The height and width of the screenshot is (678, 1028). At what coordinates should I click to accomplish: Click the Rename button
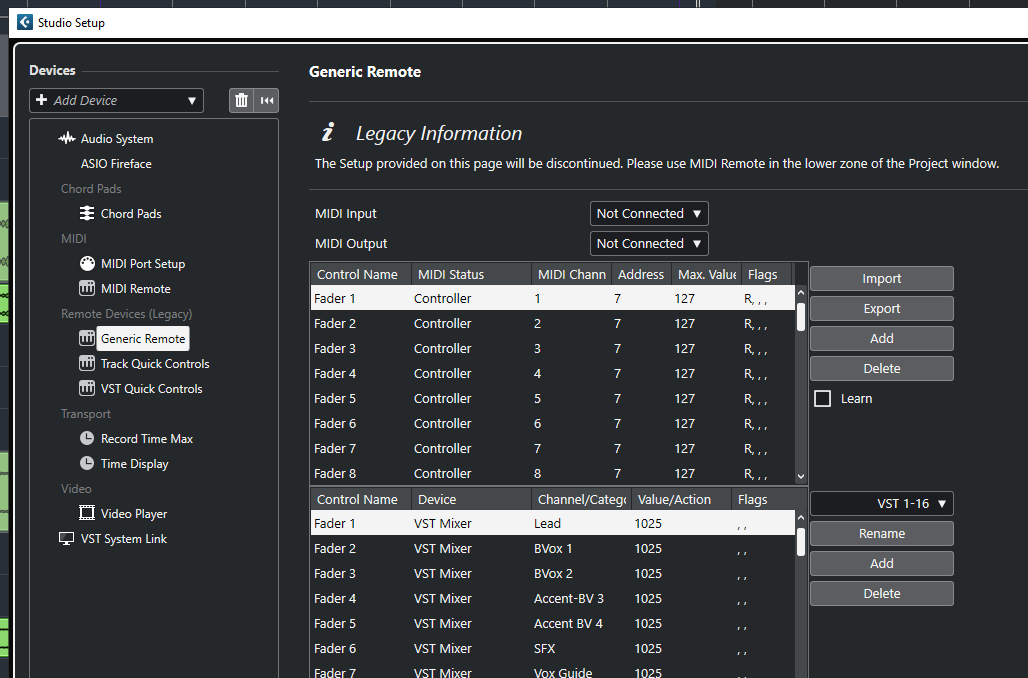click(882, 534)
